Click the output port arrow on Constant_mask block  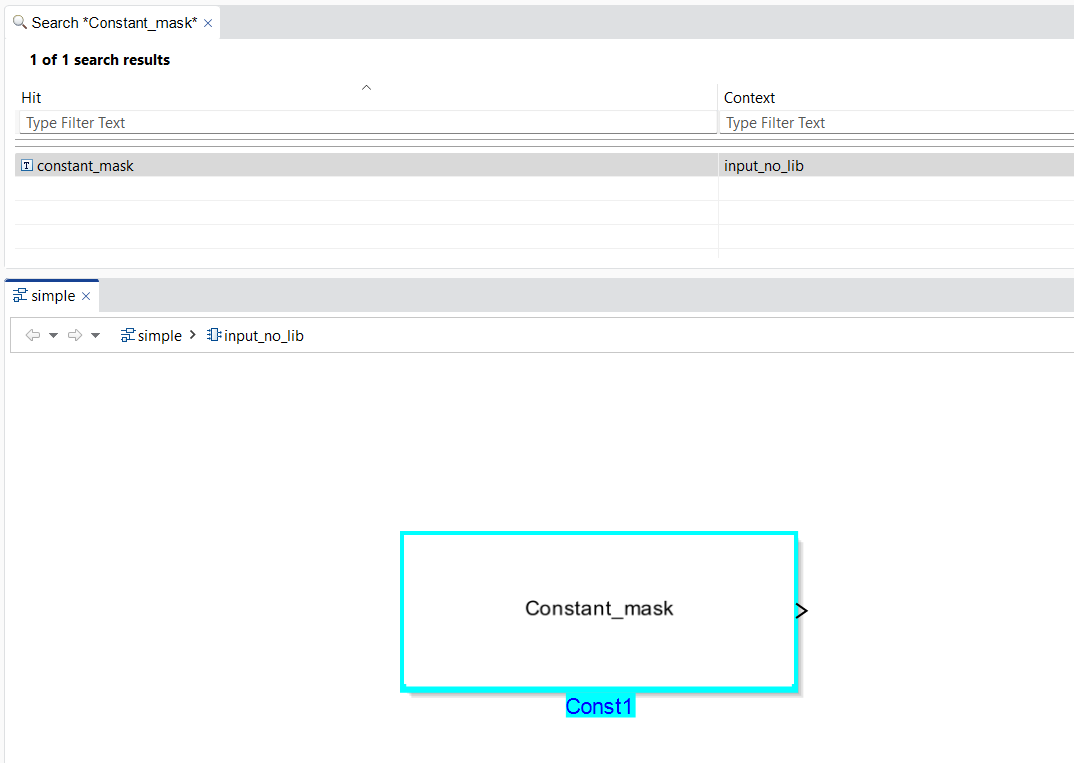pyautogui.click(x=802, y=611)
